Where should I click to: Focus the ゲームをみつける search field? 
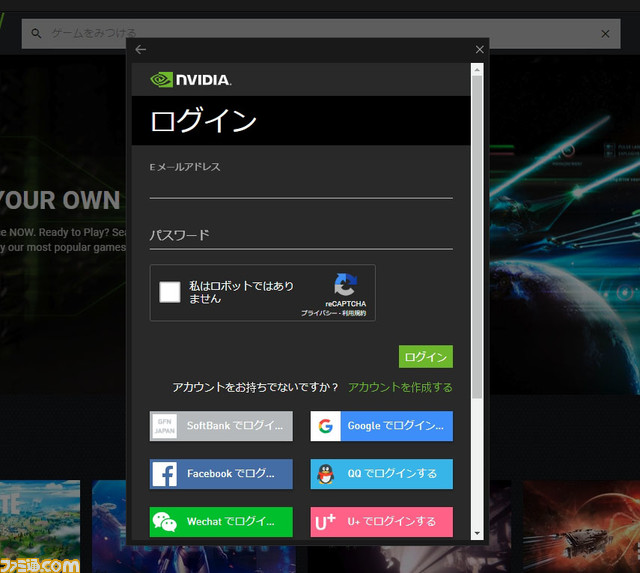click(321, 33)
